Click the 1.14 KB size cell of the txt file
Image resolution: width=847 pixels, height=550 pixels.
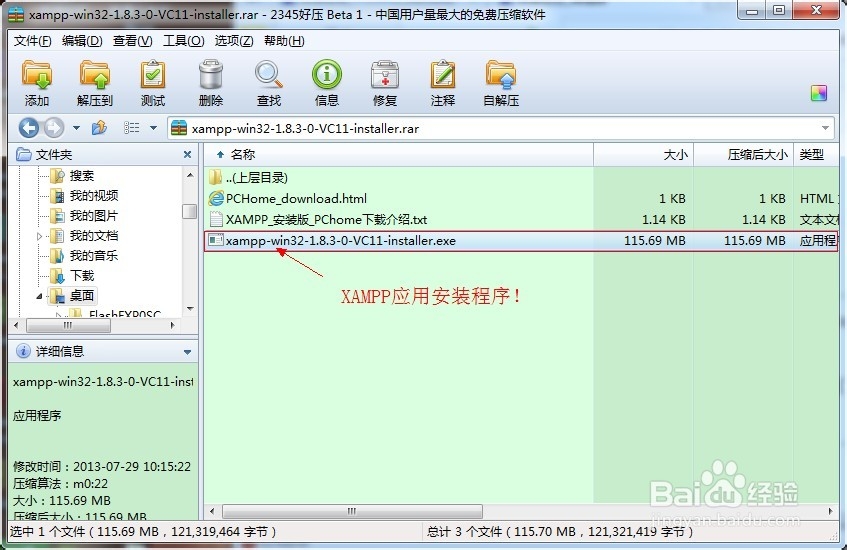point(663,219)
